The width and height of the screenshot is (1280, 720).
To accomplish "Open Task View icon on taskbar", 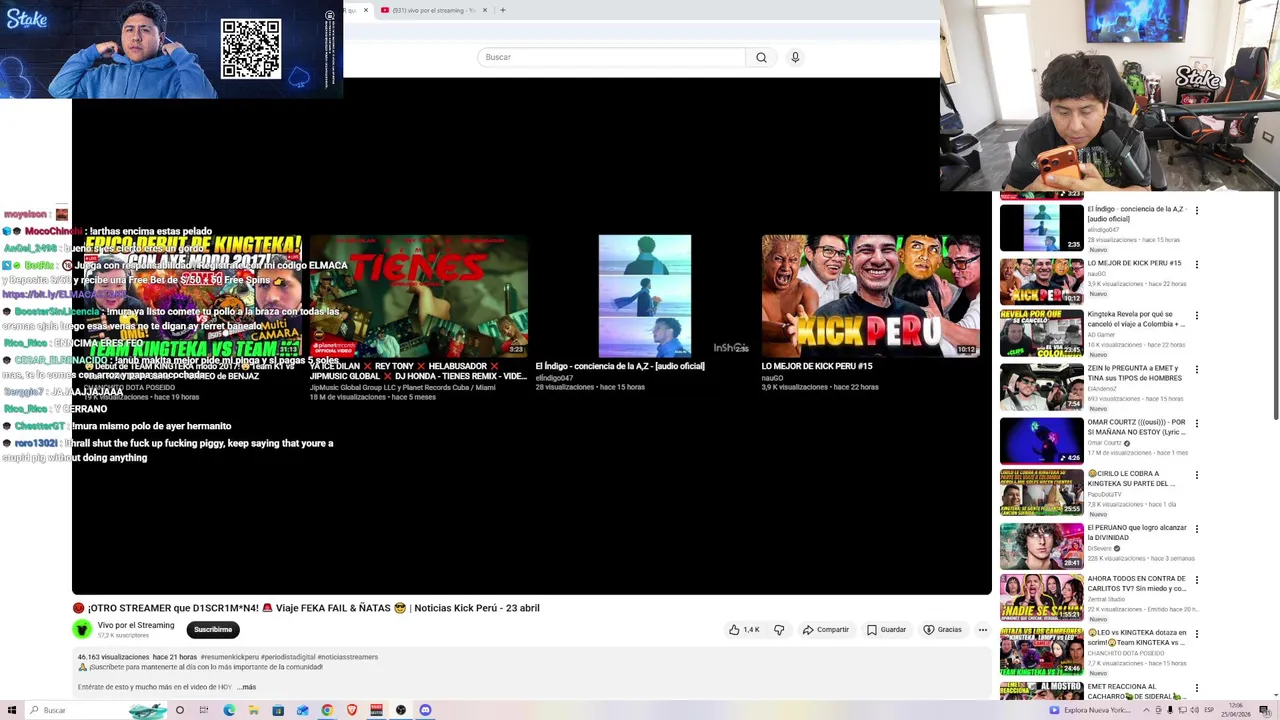I will pos(203,710).
